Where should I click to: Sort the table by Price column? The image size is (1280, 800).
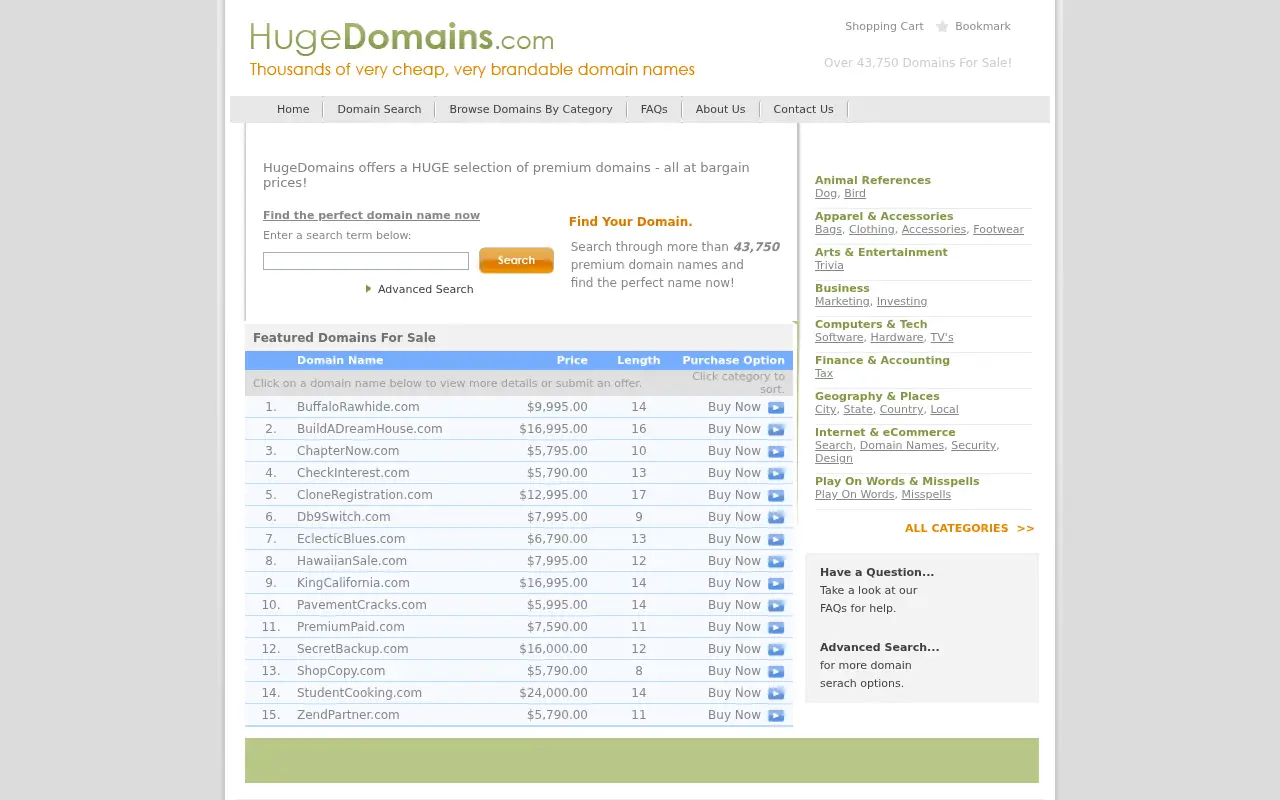tap(572, 360)
